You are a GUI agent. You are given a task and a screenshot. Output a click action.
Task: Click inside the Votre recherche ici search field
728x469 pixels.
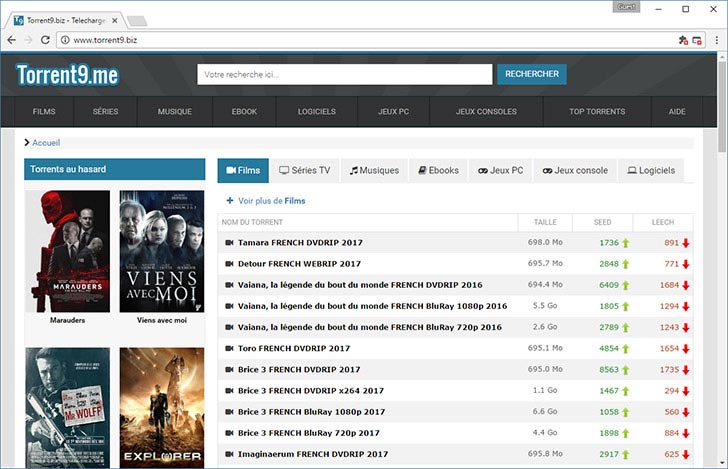coord(344,74)
